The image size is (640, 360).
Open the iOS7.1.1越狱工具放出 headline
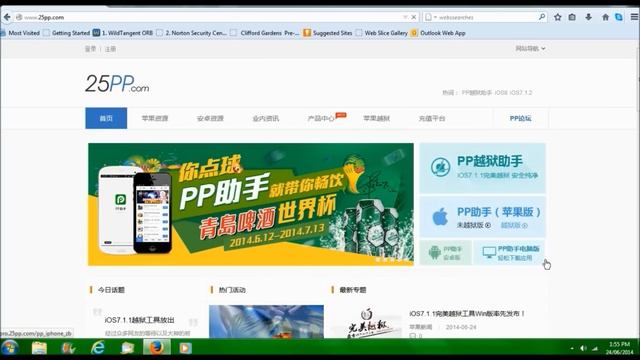click(140, 320)
